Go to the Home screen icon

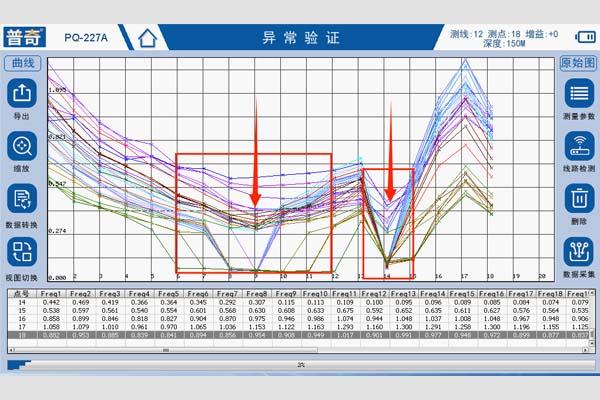[x=148, y=38]
